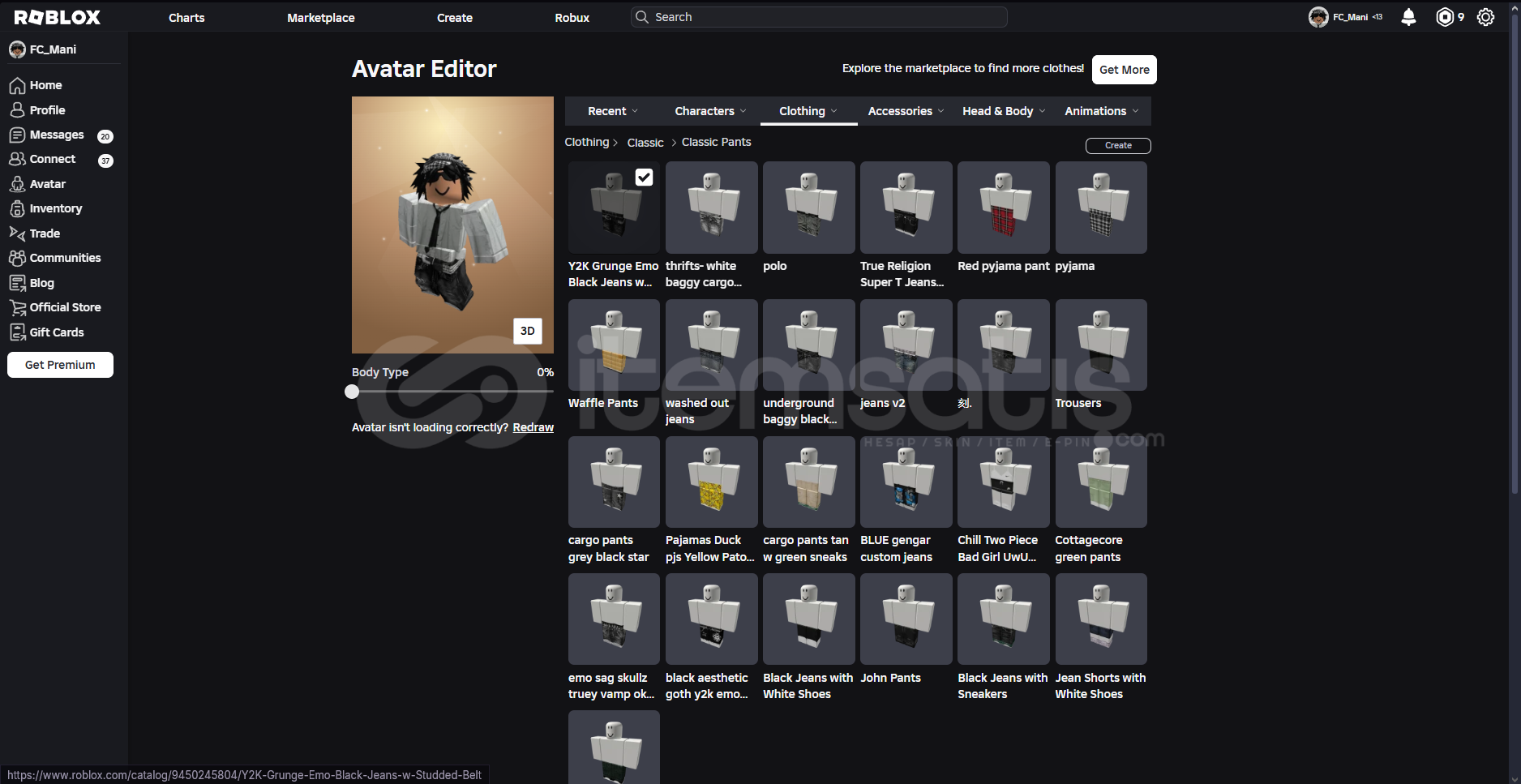Viewport: 1521px width, 784px height.
Task: Select the Jean Shorts with White Shoes thumbnail
Action: point(1101,619)
